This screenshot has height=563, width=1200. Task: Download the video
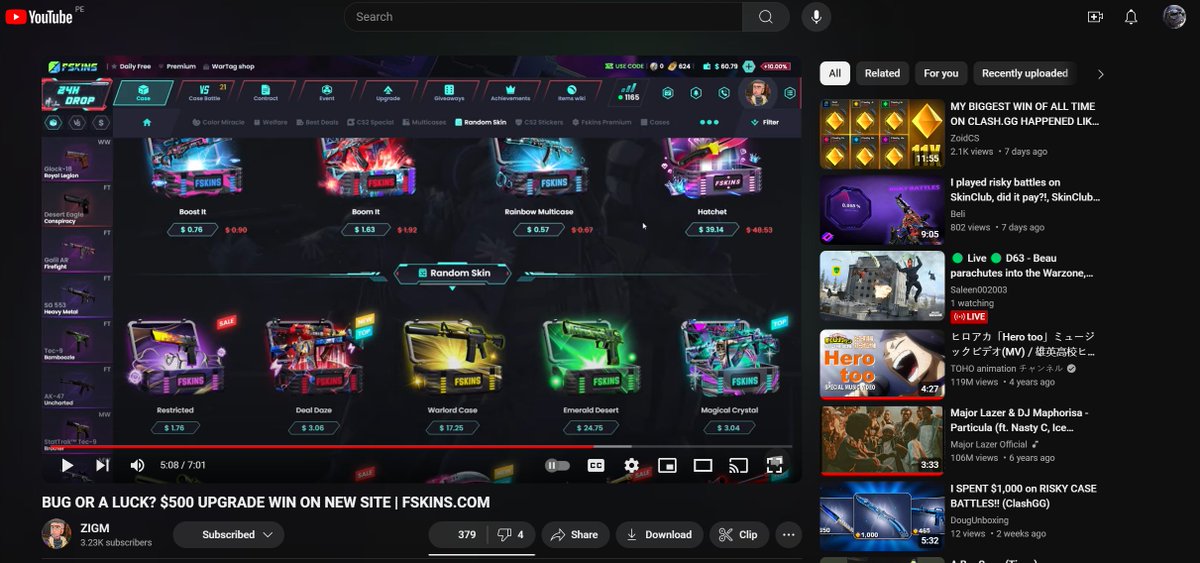pos(659,535)
